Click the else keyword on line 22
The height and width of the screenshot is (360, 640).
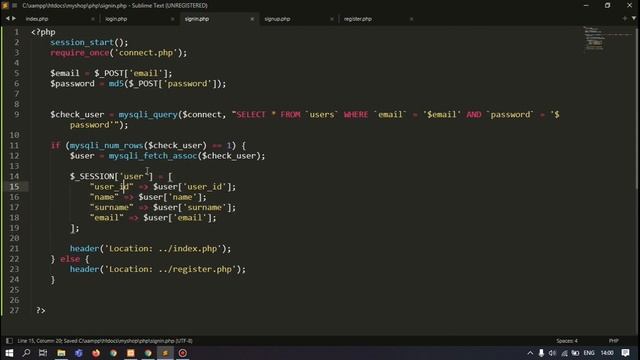coord(70,259)
